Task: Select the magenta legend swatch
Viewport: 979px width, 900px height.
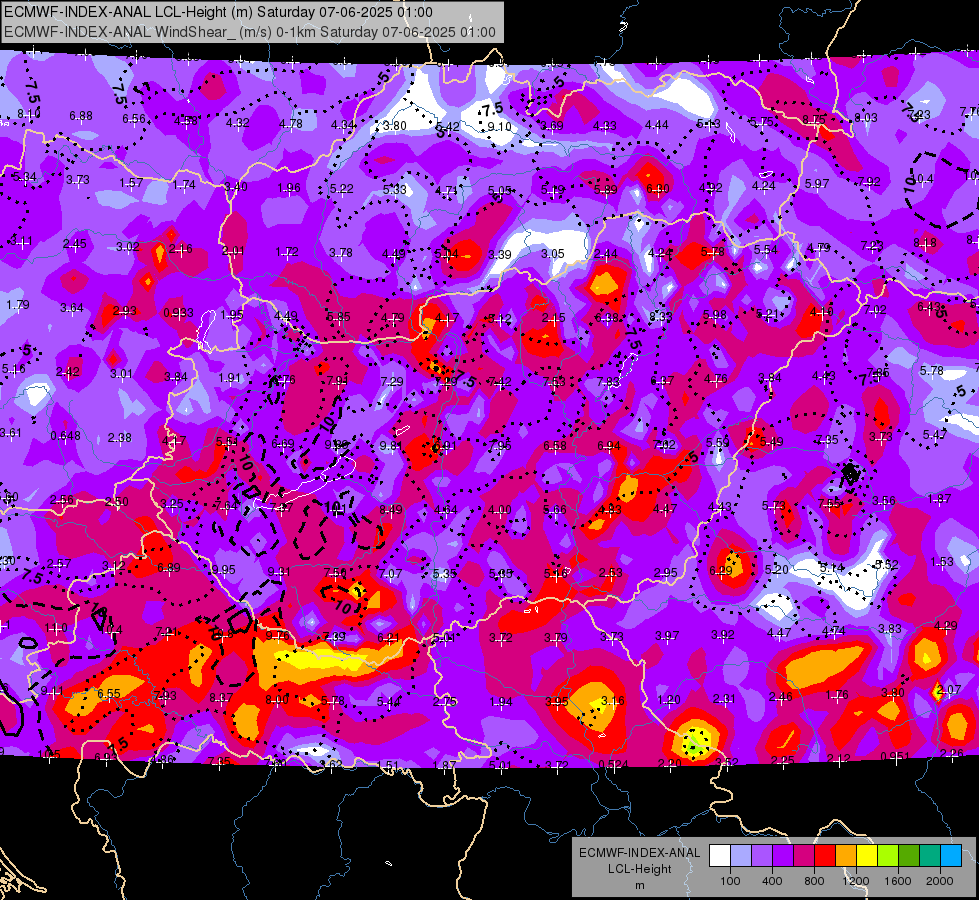Action: tap(804, 856)
